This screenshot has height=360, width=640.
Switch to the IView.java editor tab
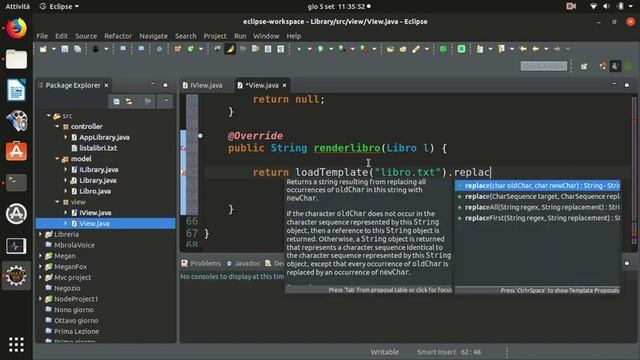(x=202, y=85)
